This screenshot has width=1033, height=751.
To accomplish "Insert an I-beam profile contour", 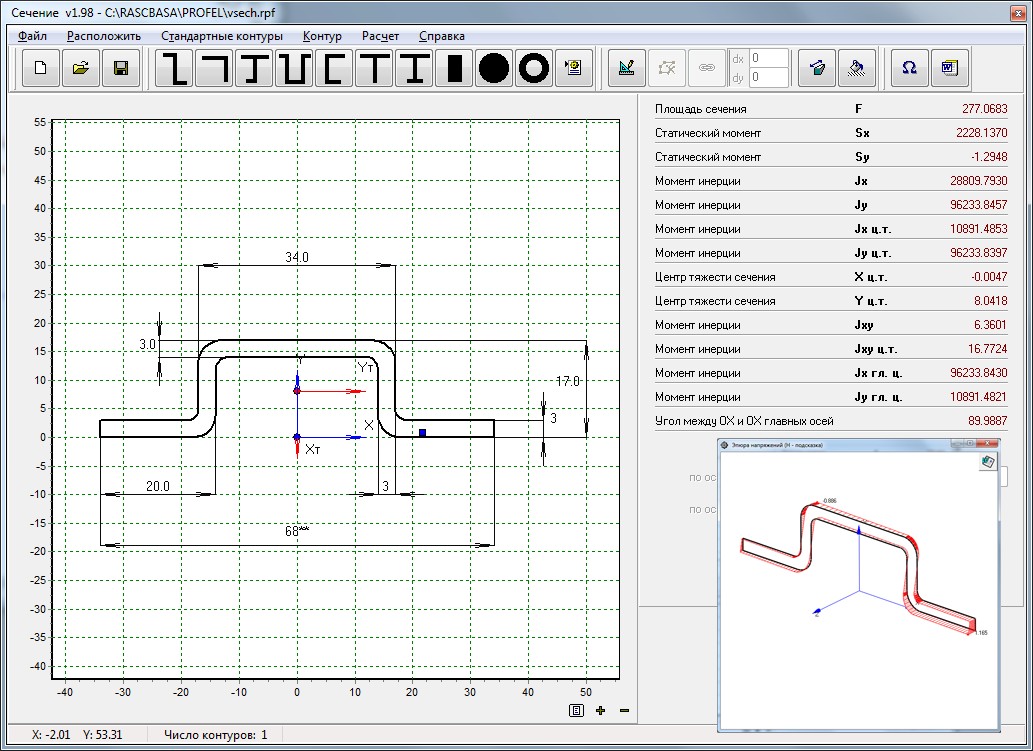I will [414, 68].
